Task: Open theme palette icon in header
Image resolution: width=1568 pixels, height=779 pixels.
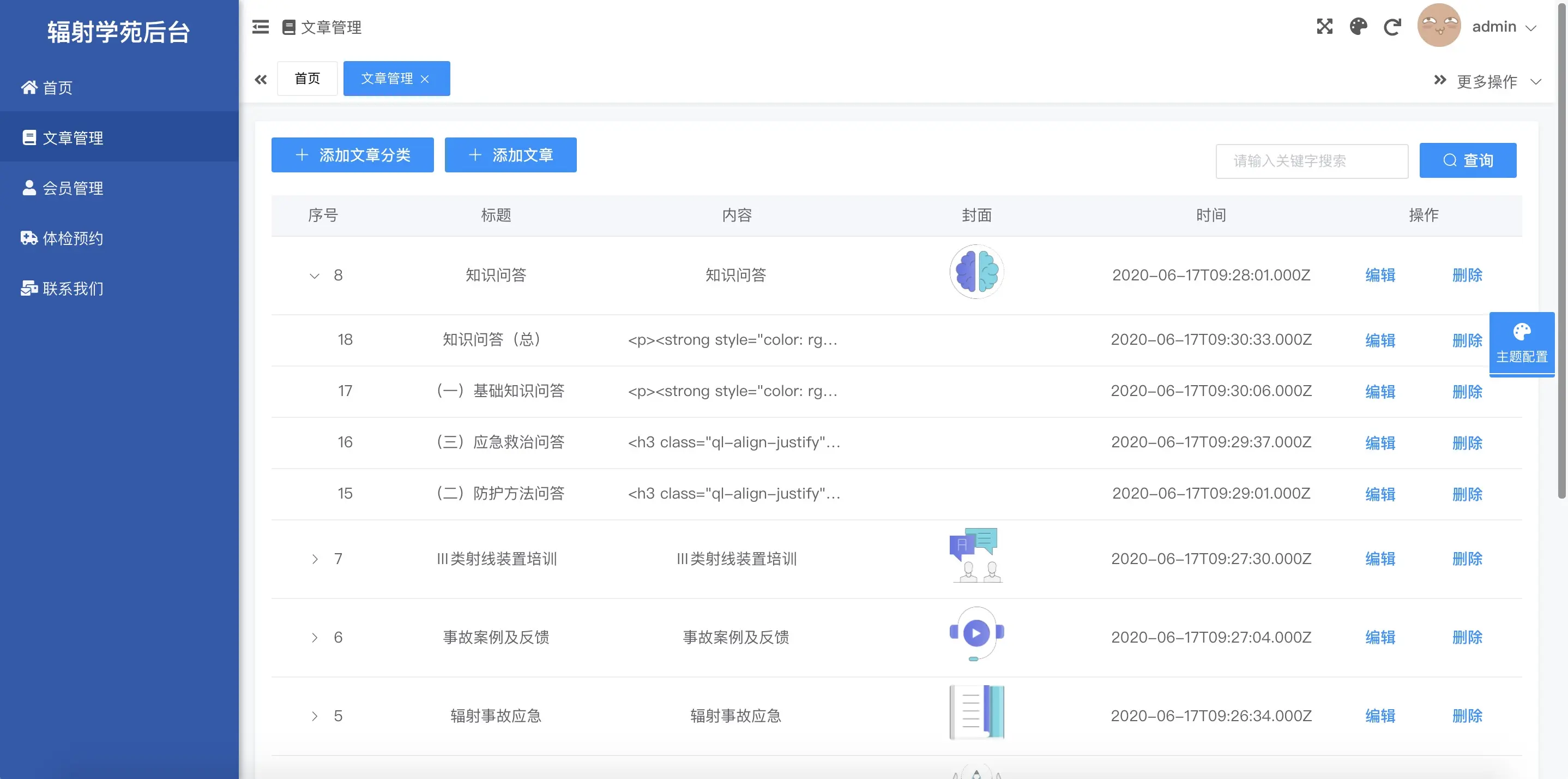Action: tap(1358, 27)
